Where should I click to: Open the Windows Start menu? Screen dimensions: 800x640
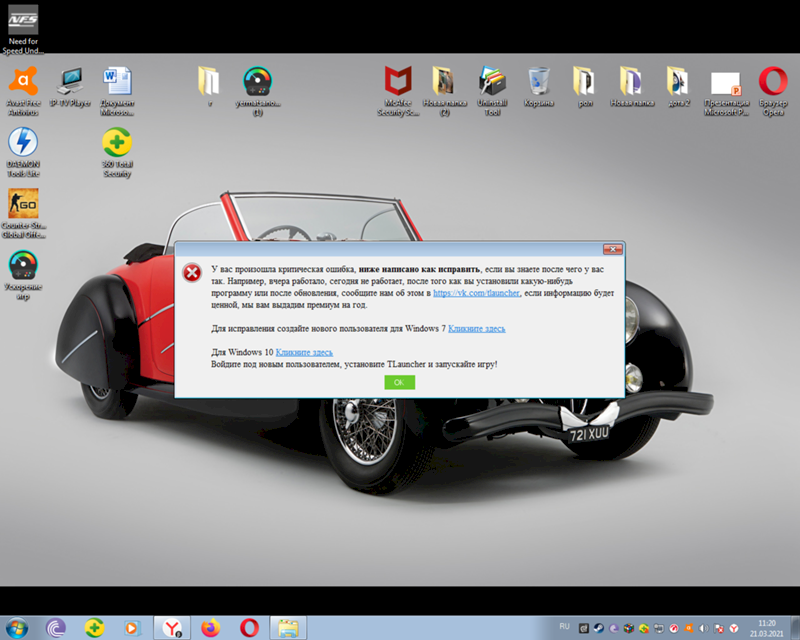point(17,627)
